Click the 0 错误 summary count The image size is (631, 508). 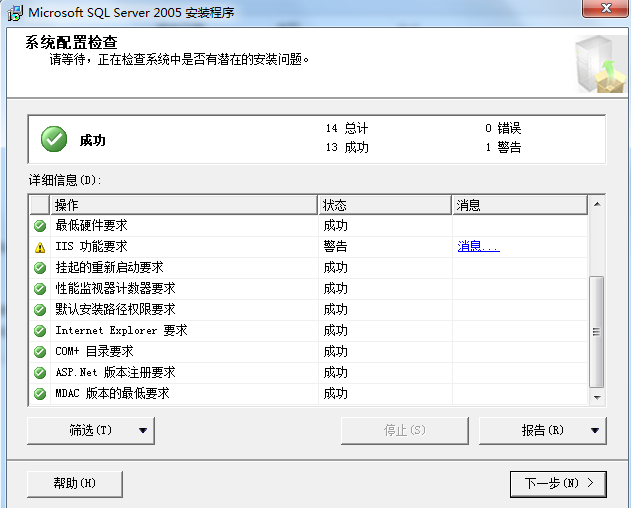coord(503,128)
